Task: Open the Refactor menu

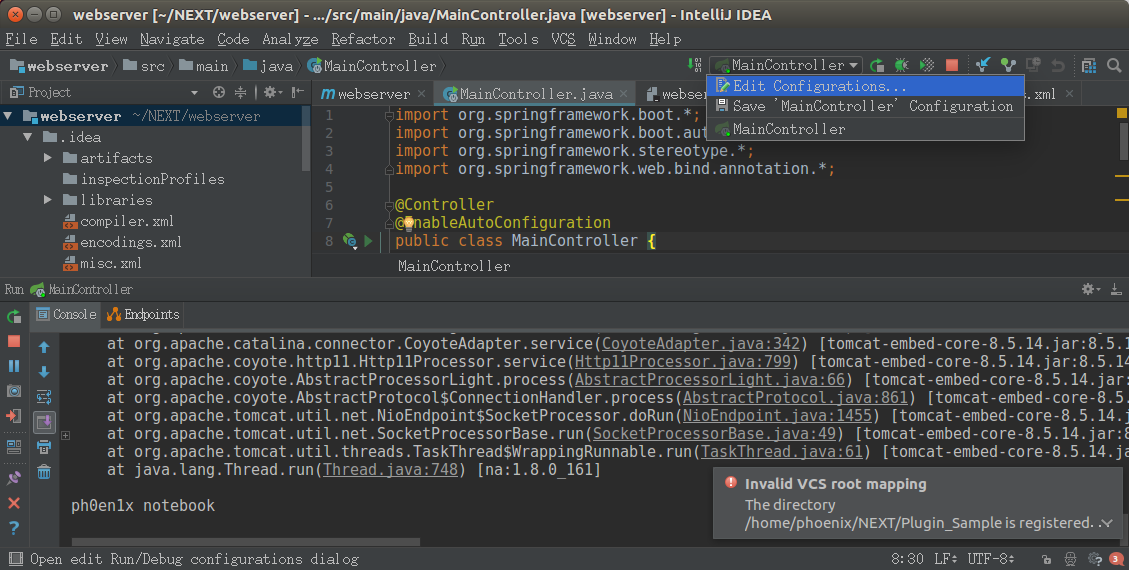Action: (363, 39)
